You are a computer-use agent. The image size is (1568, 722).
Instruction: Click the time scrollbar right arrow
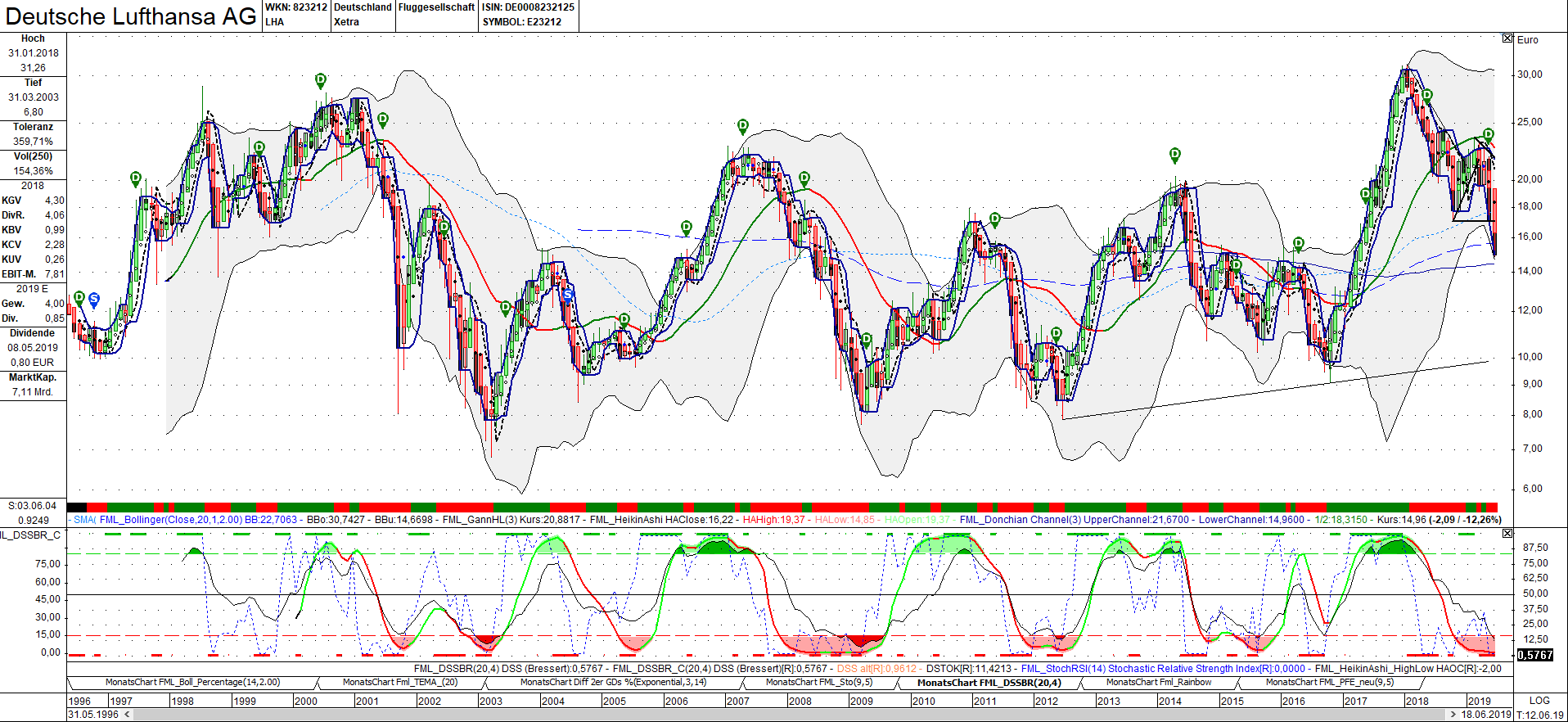click(x=1453, y=715)
